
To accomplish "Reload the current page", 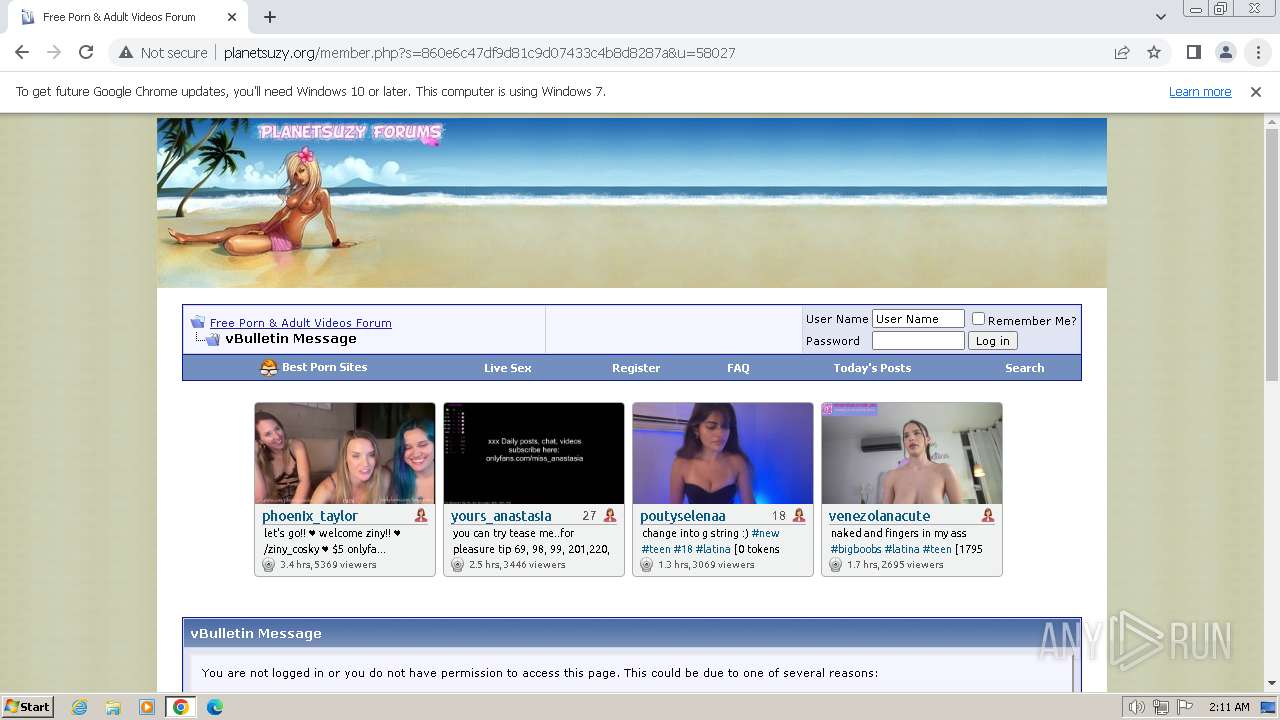I will point(86,53).
